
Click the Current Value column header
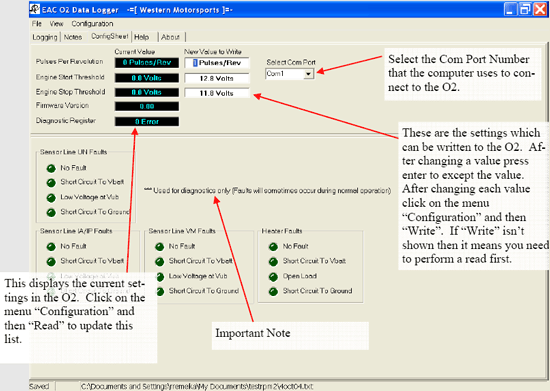(x=135, y=52)
